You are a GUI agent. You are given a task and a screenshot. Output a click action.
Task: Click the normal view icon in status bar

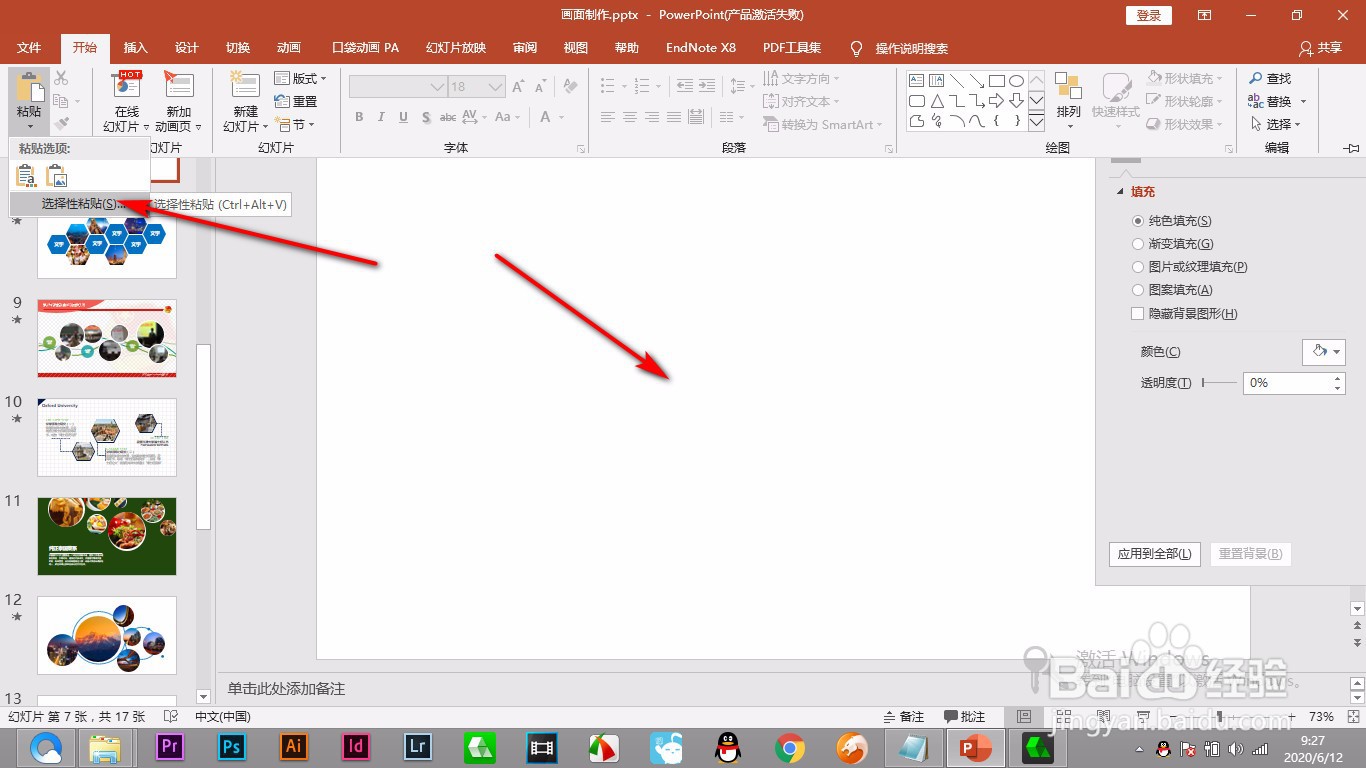click(1023, 717)
